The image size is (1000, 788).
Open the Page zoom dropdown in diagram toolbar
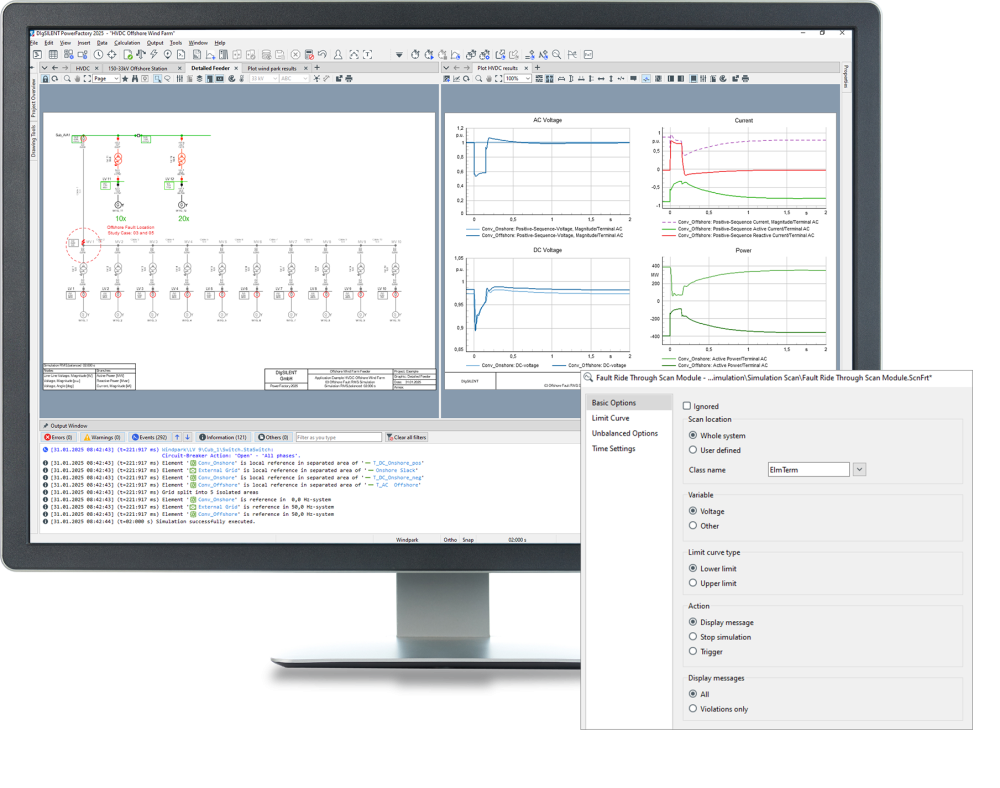pyautogui.click(x=116, y=79)
